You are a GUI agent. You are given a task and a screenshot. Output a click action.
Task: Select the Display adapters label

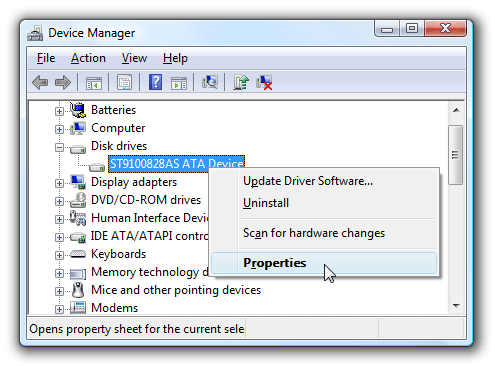pos(134,182)
